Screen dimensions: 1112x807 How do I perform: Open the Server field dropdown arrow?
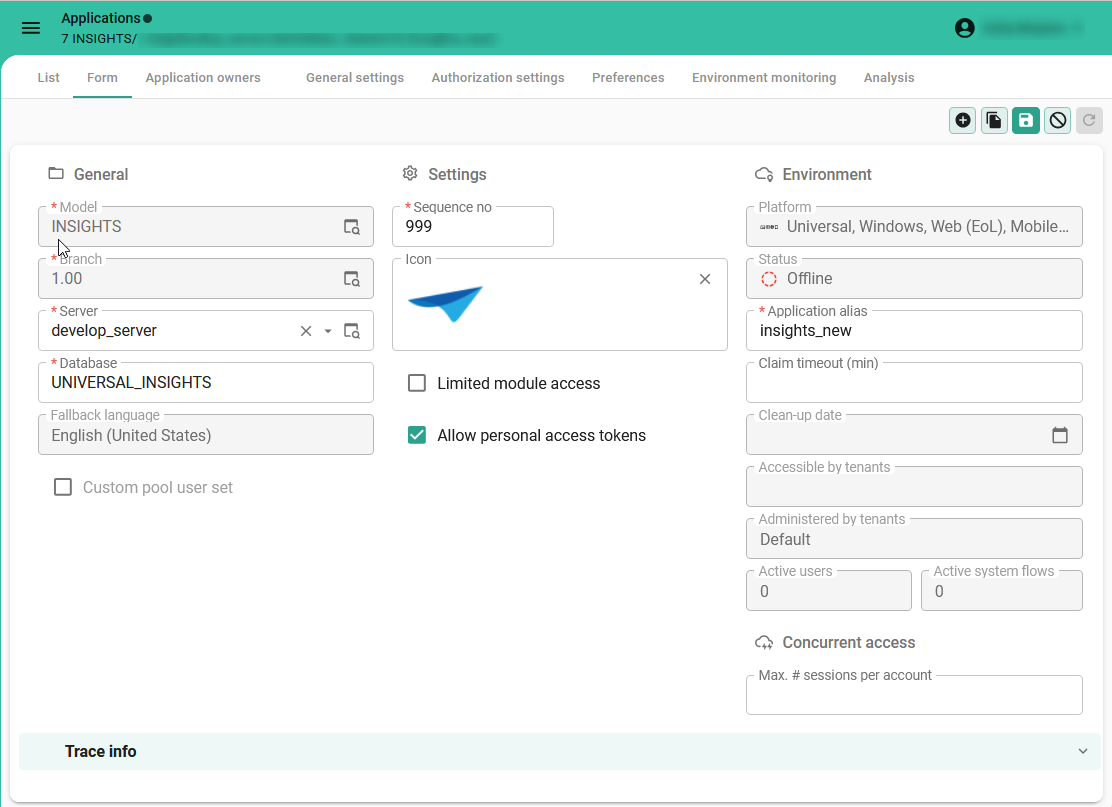327,330
